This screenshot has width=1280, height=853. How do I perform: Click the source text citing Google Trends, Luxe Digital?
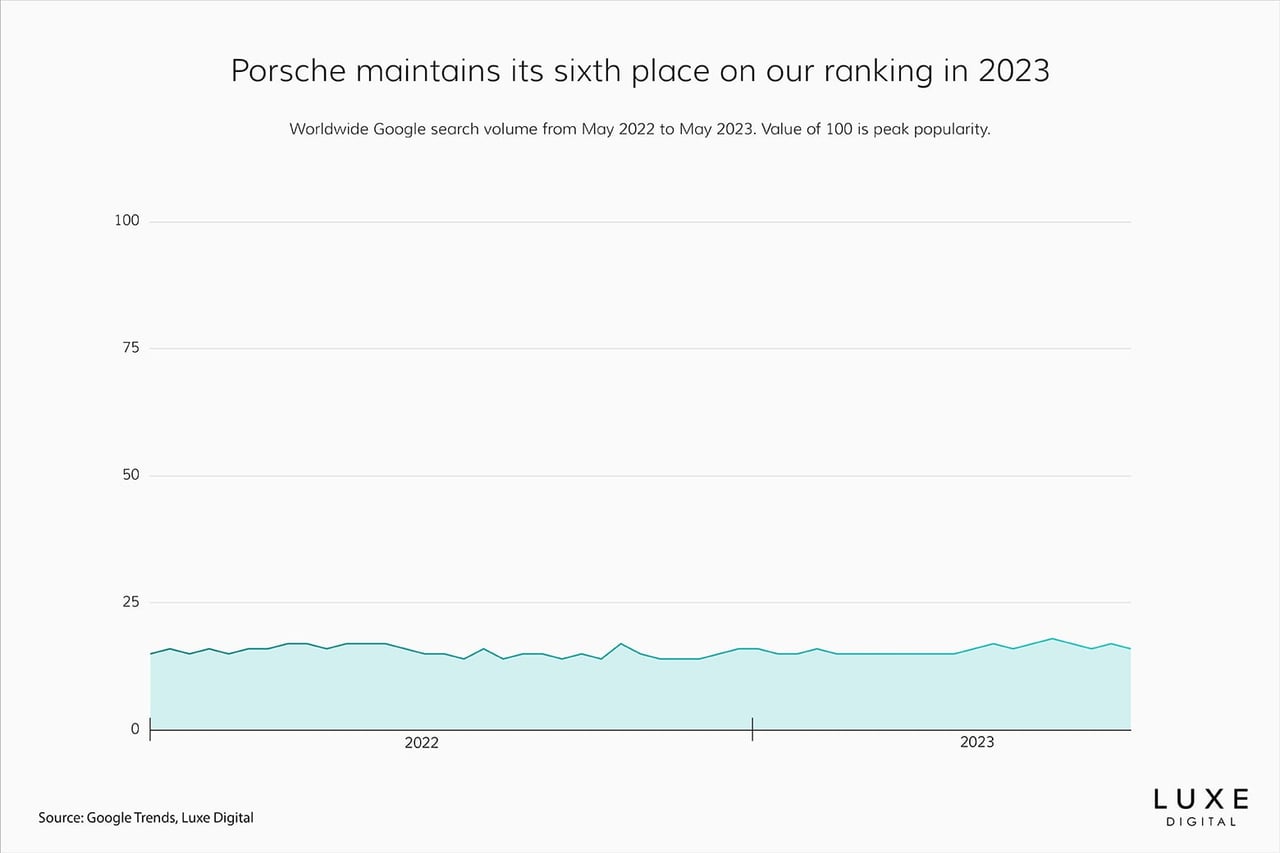[146, 817]
